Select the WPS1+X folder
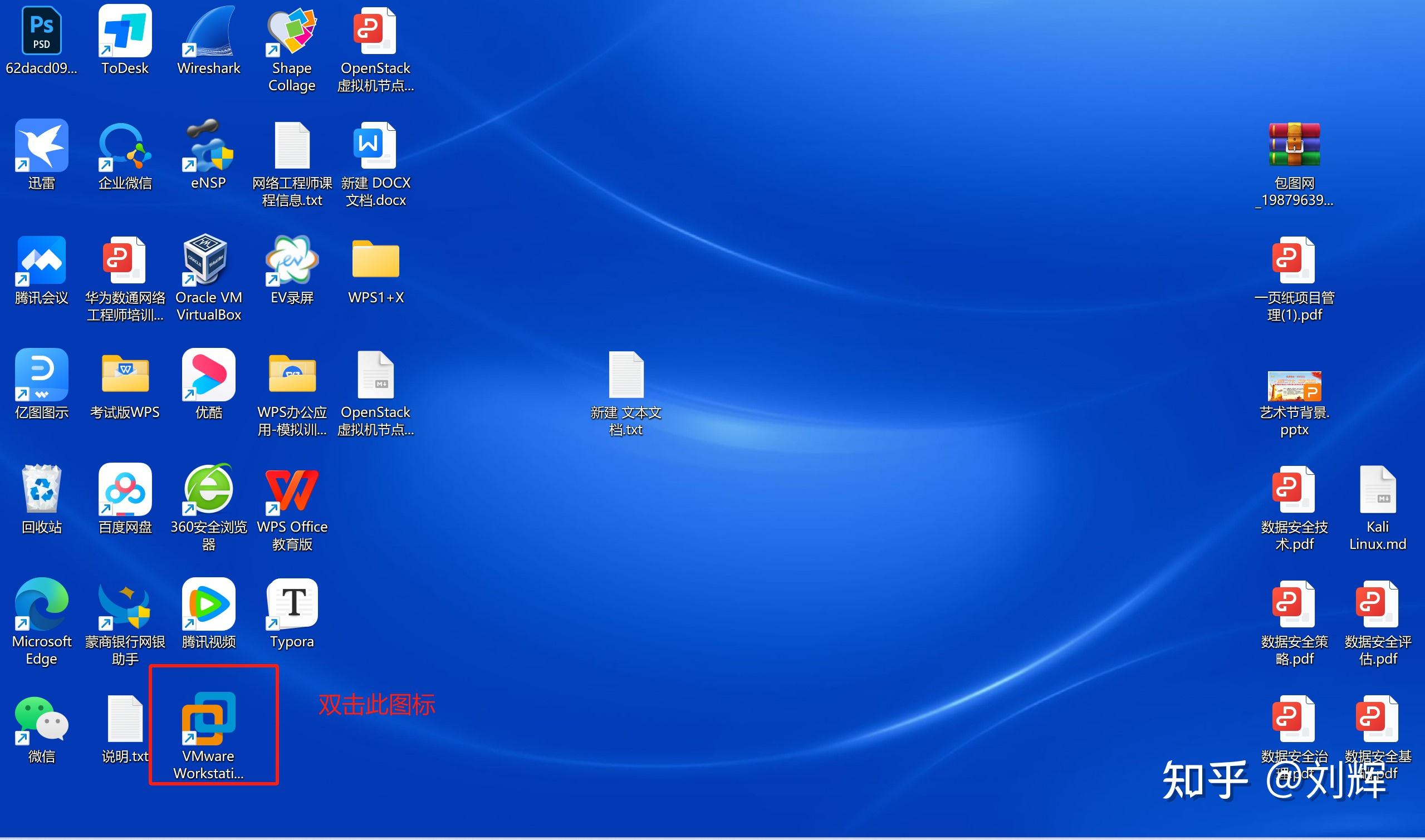This screenshot has height=840, width=1425. coord(375,259)
